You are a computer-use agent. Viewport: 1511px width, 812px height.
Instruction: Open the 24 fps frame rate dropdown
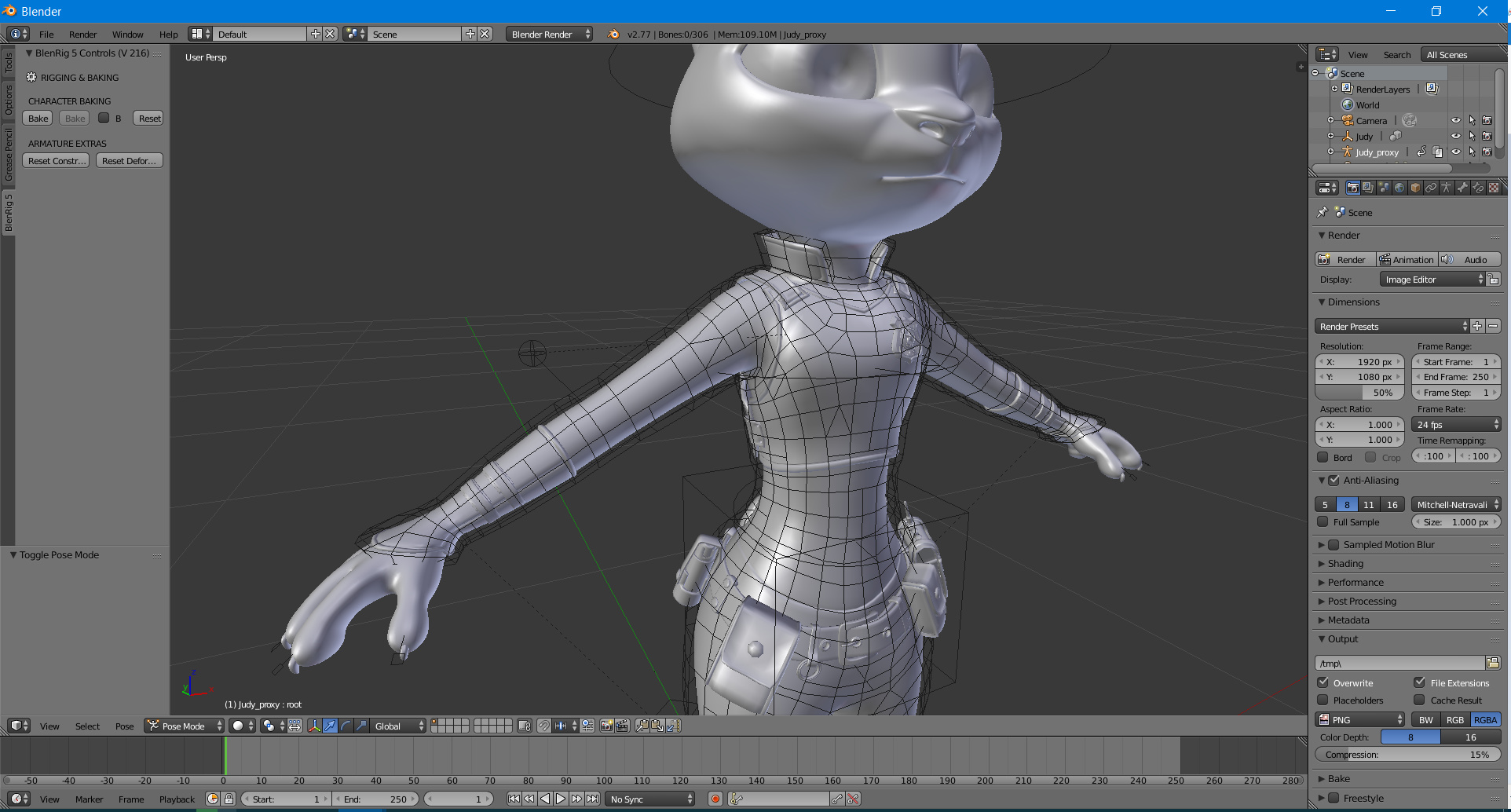point(1456,424)
